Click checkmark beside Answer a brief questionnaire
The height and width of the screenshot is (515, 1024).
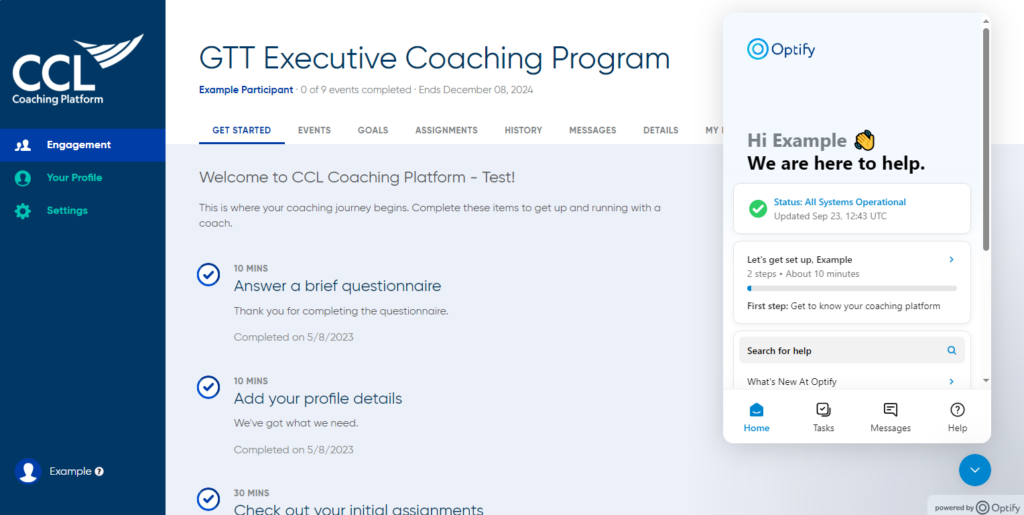(208, 274)
